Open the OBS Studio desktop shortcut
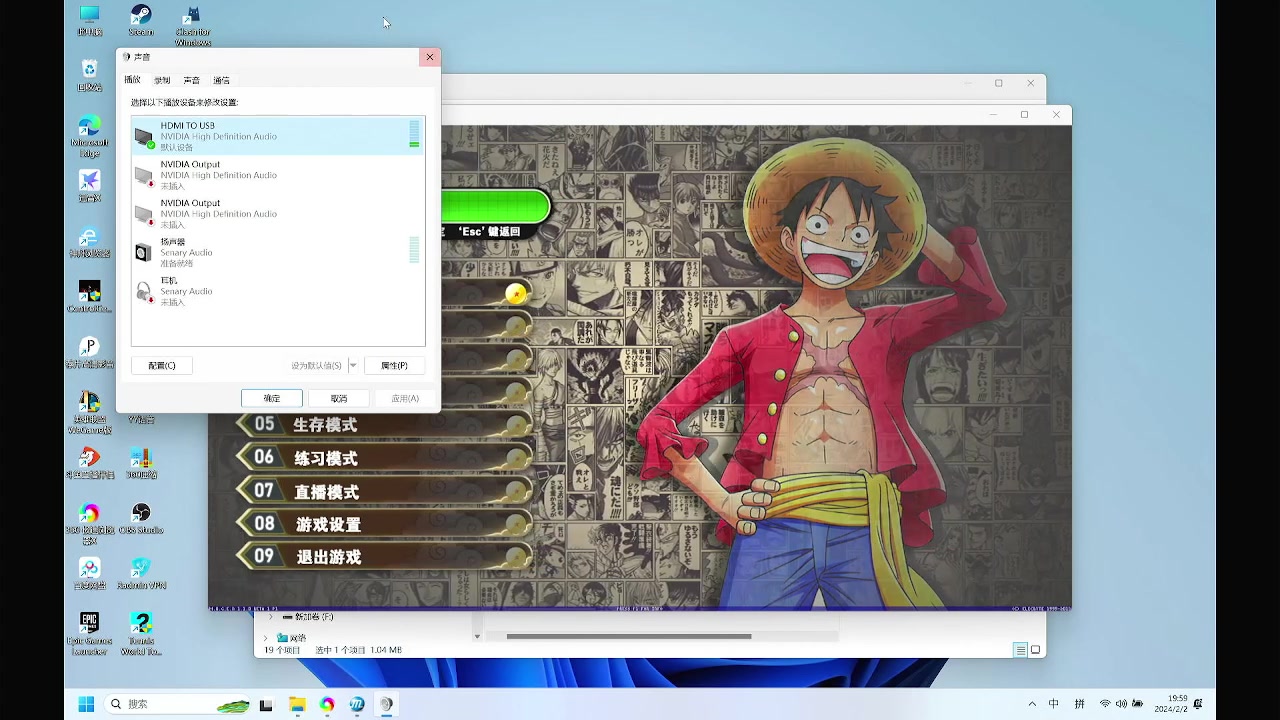 pos(141,518)
